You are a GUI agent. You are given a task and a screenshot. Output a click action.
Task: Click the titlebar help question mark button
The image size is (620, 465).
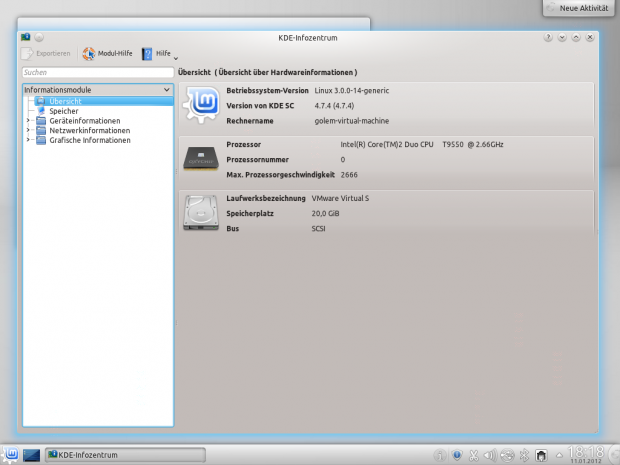tap(548, 37)
